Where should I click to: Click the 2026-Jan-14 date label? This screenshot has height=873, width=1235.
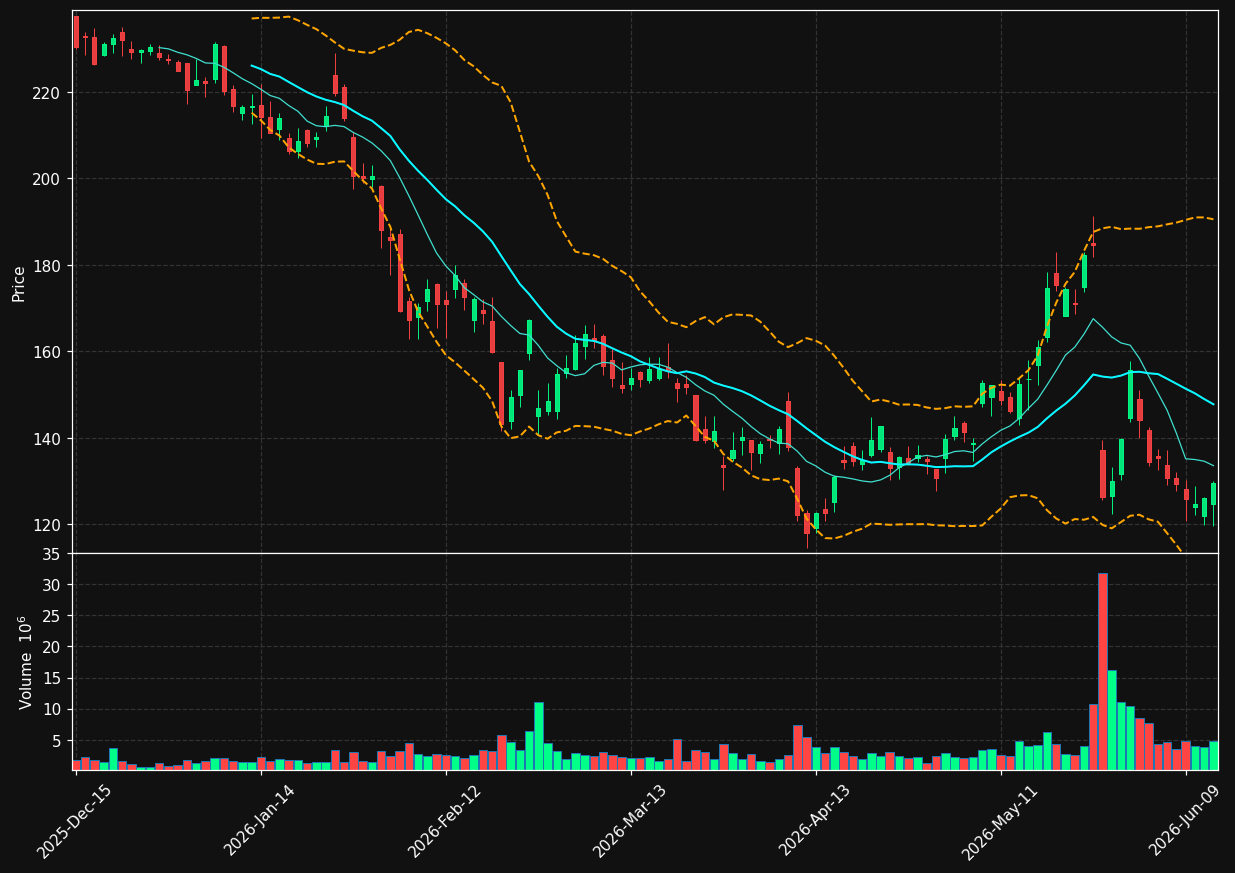[x=260, y=821]
